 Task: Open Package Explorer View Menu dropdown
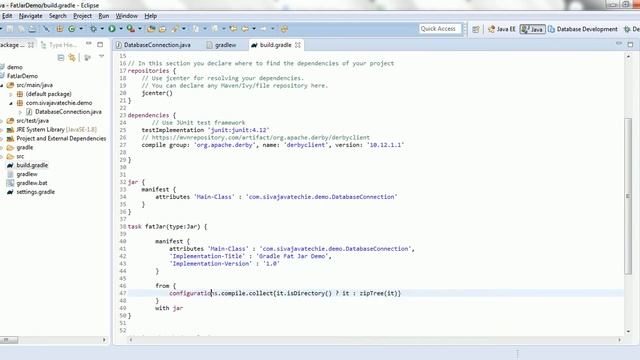[x=102, y=57]
